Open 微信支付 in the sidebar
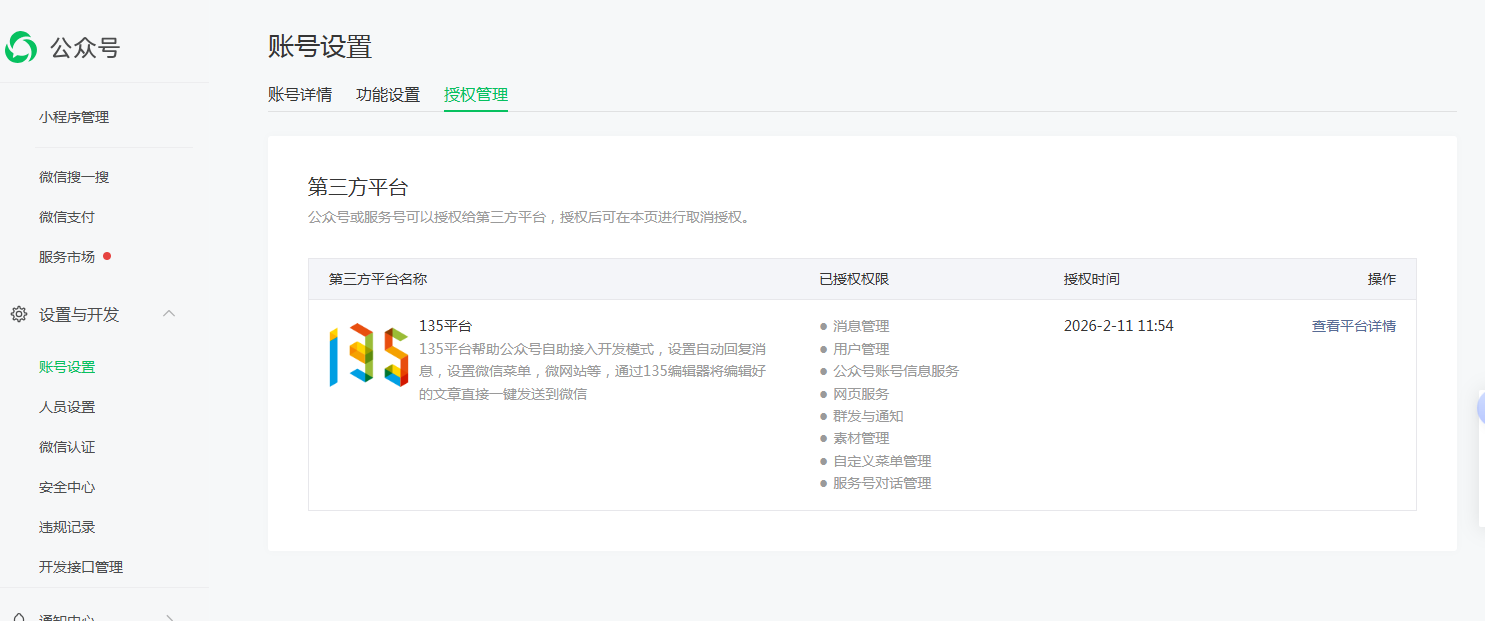The width and height of the screenshot is (1485, 621). point(67,217)
